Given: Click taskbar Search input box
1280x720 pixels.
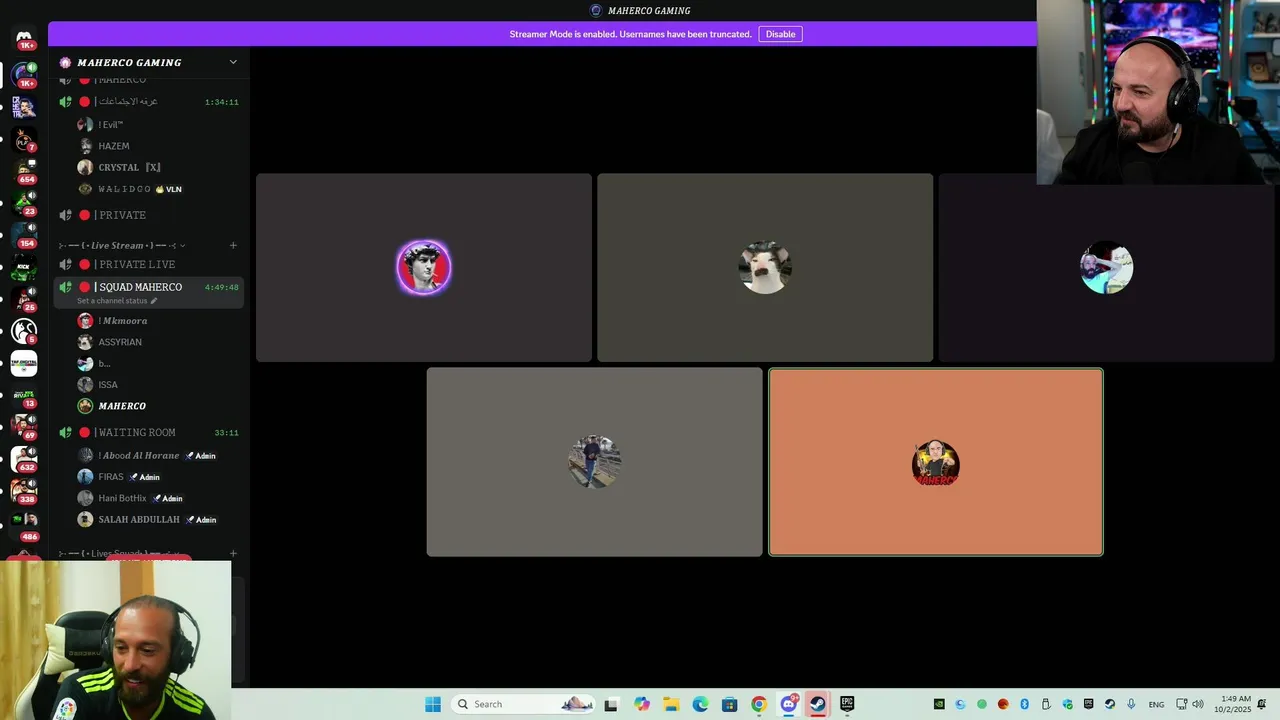Looking at the screenshot, I should coord(522,704).
